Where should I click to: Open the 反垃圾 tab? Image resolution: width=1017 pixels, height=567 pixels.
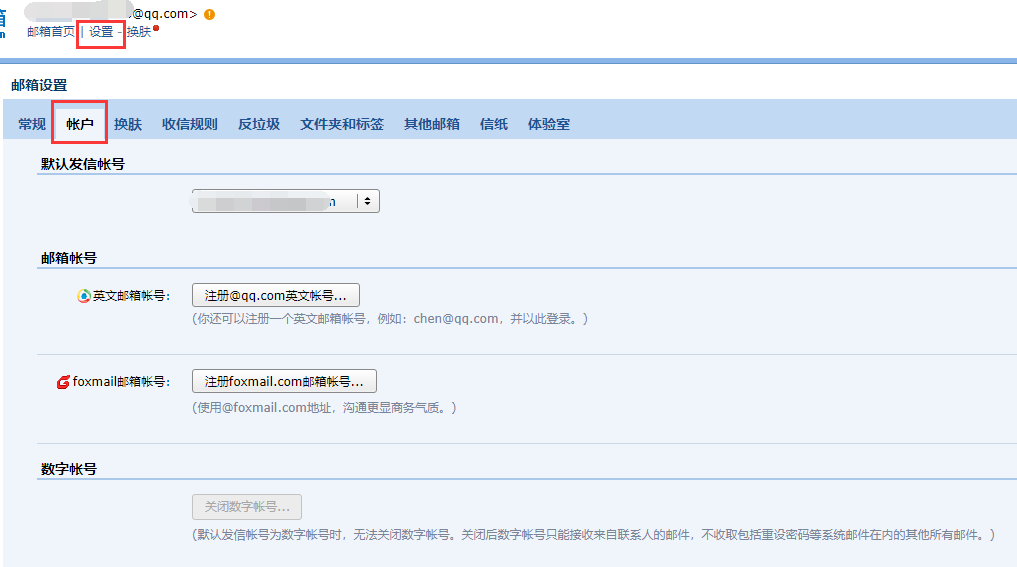(259, 124)
